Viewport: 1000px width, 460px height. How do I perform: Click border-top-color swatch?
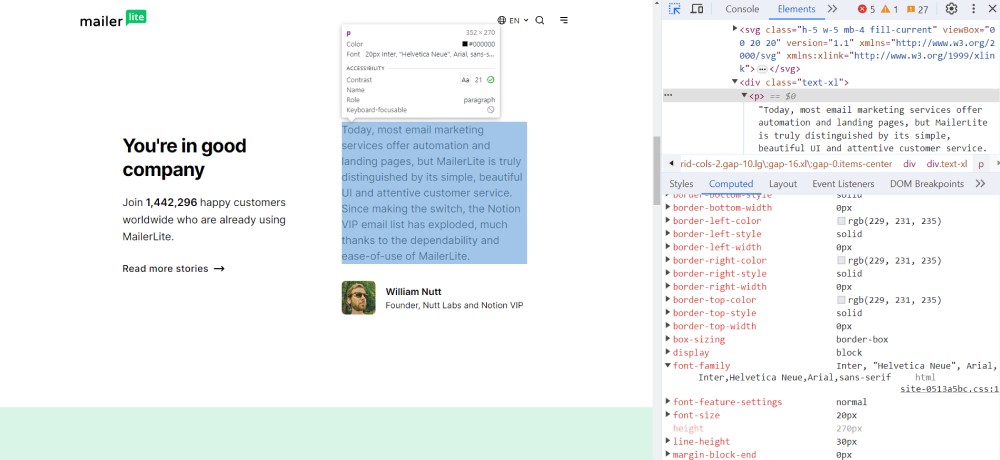coord(841,300)
